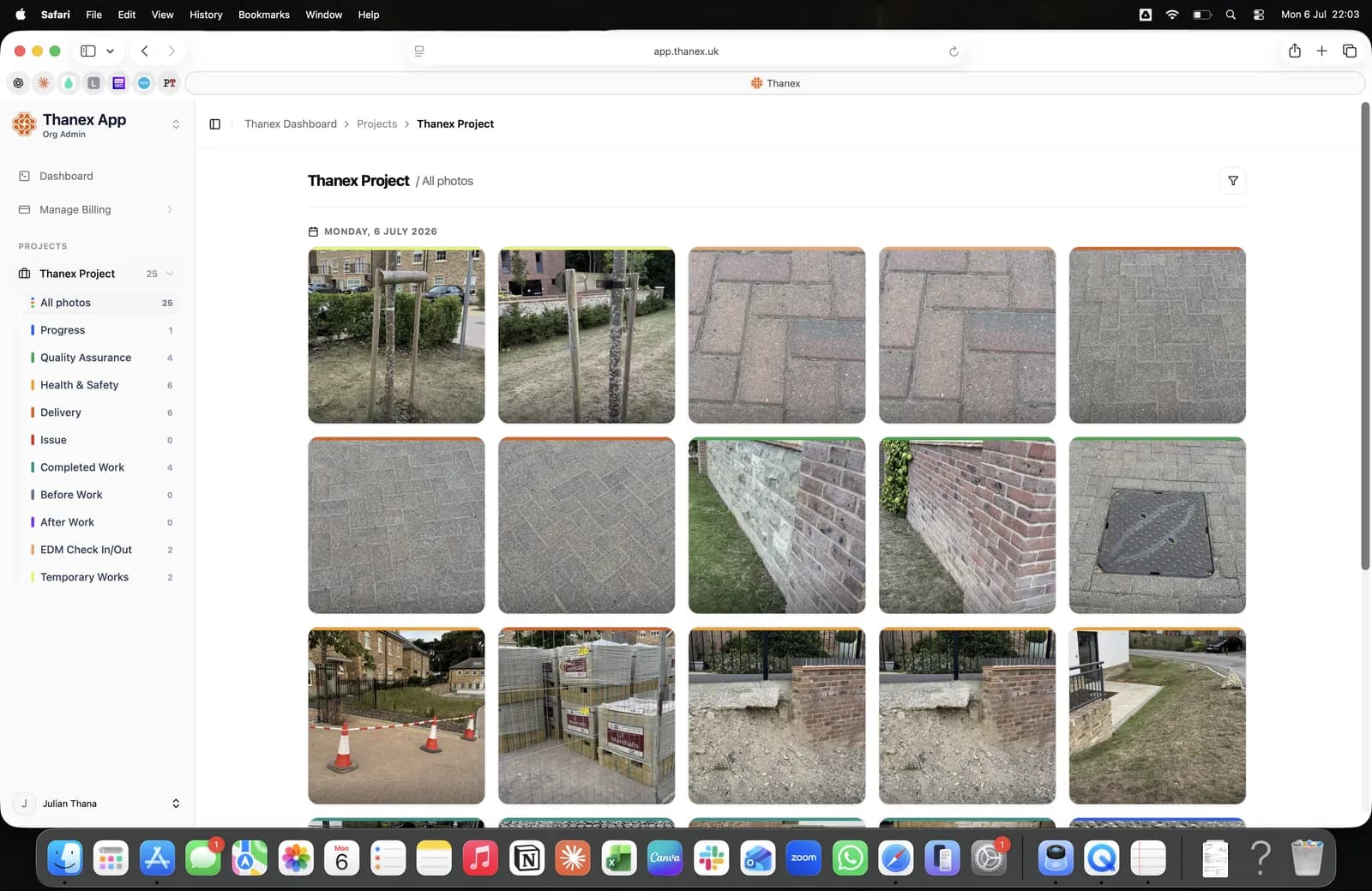
Task: Open Thanex App organization switcher
Action: [176, 124]
